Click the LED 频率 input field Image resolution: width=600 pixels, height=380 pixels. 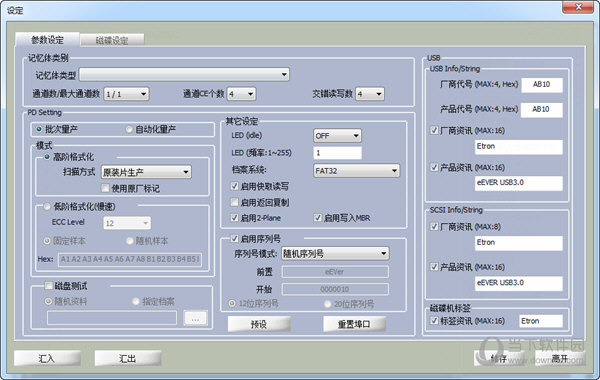337,153
